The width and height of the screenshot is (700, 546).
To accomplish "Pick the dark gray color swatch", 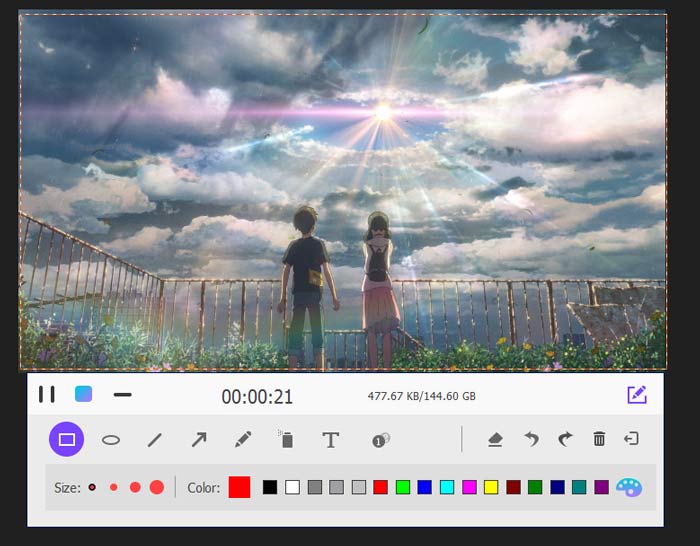I will pyautogui.click(x=315, y=487).
